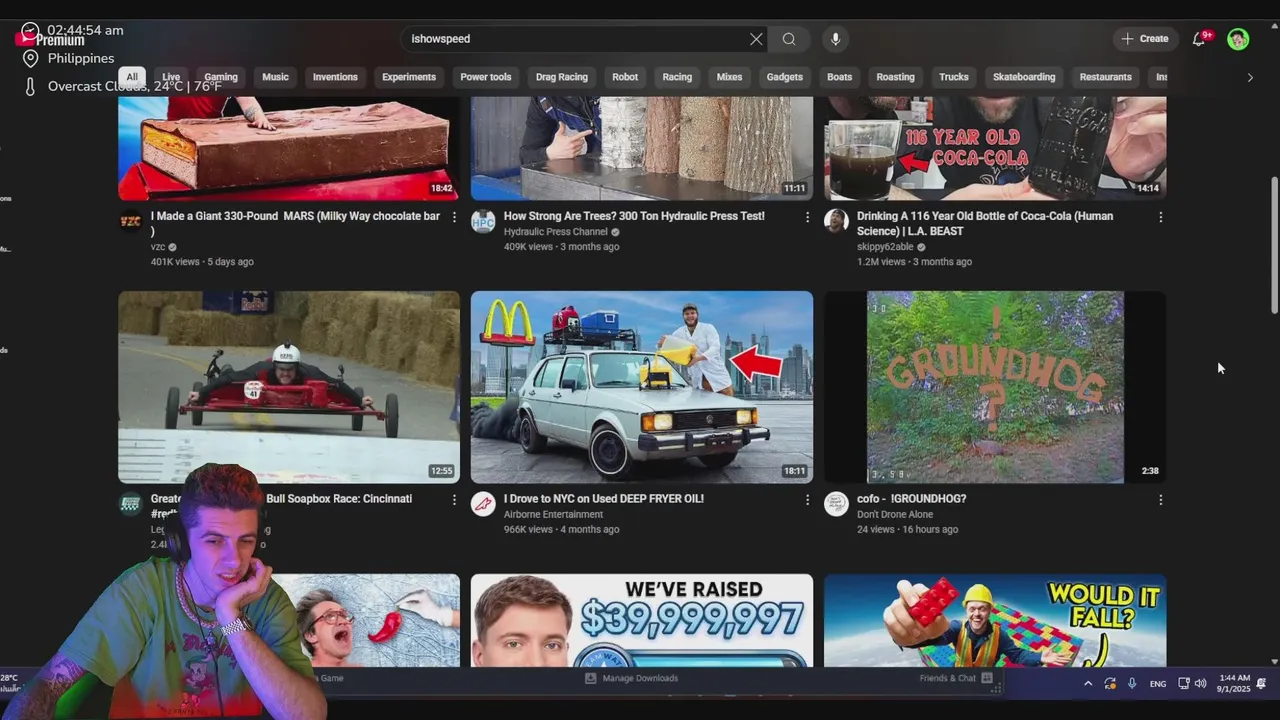Select the Music filter chip
The width and height of the screenshot is (1280, 720).
pyautogui.click(x=275, y=77)
